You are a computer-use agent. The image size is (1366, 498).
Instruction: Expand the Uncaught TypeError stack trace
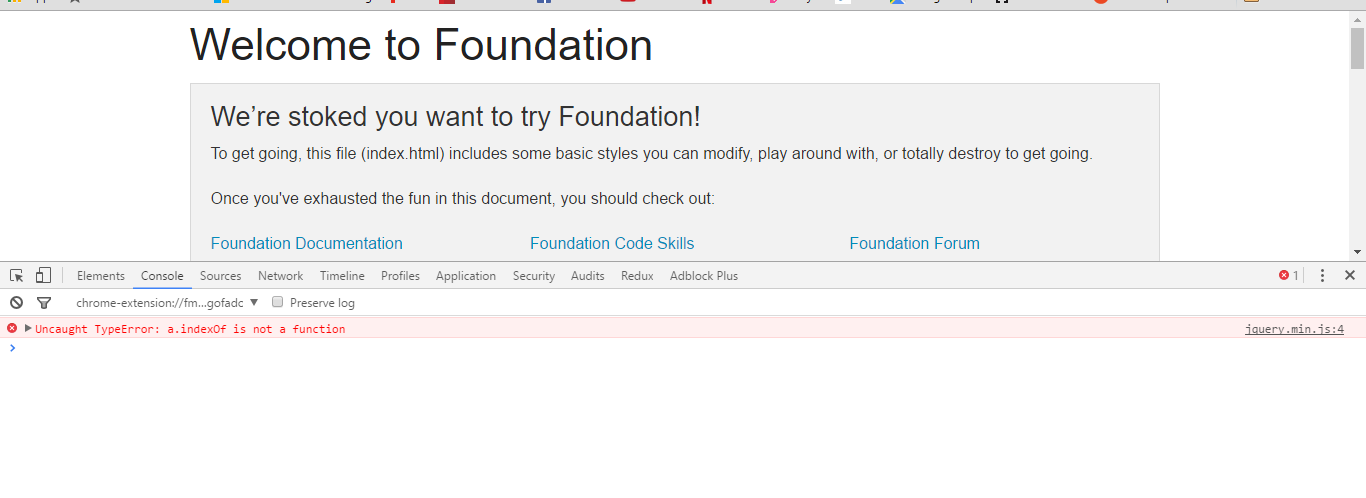tap(28, 328)
